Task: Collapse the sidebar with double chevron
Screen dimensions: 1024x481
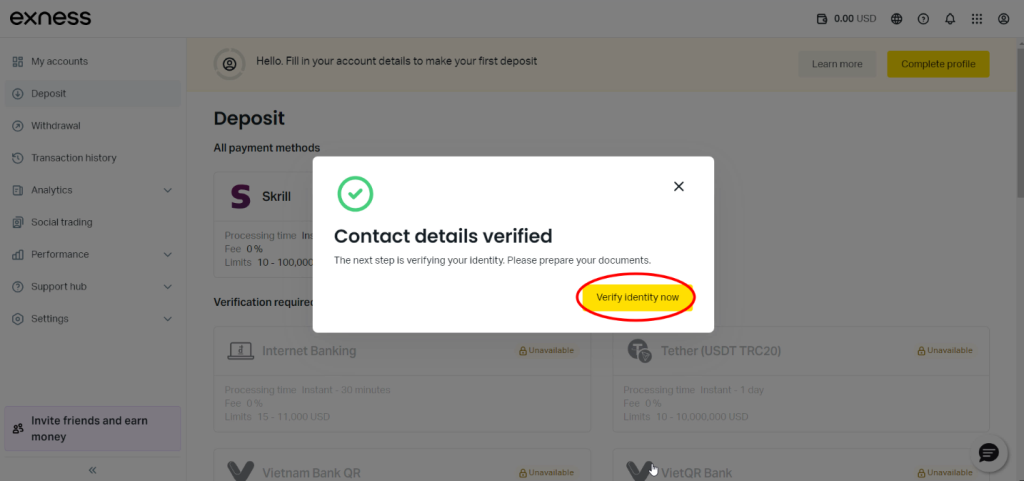Action: click(x=92, y=469)
